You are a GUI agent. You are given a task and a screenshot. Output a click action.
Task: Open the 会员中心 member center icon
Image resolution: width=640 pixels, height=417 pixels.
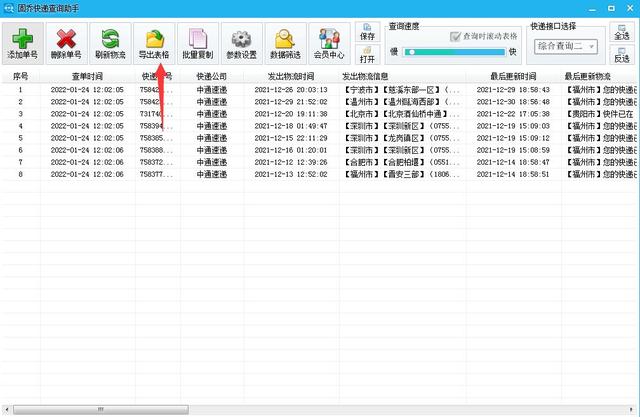(x=329, y=40)
